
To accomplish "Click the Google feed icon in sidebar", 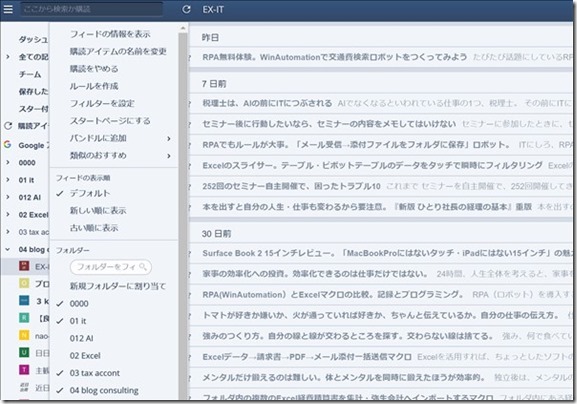I will coord(7,145).
